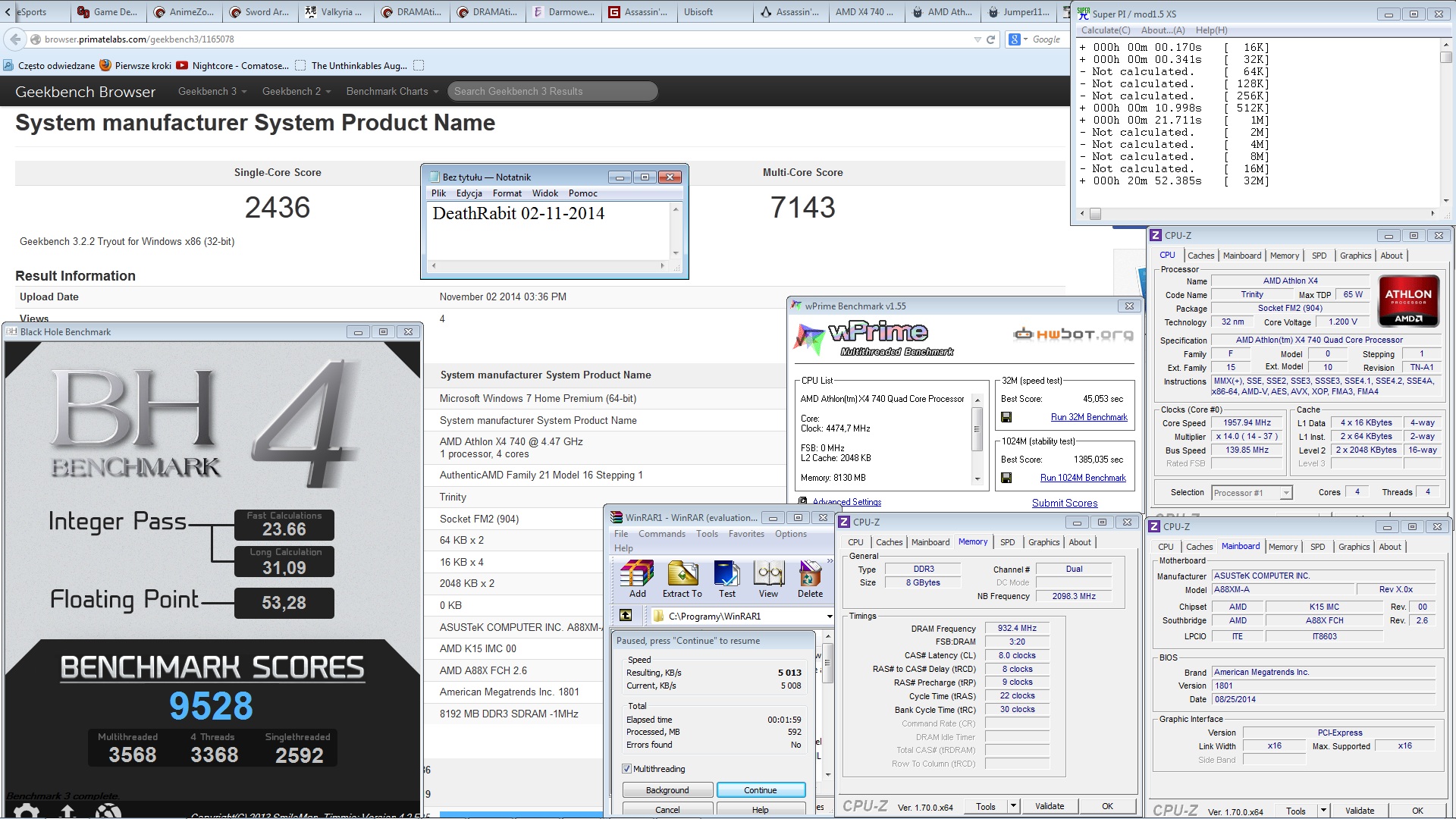Open the Help(H) menu in Super PI
The height and width of the screenshot is (819, 1456).
1211,30
